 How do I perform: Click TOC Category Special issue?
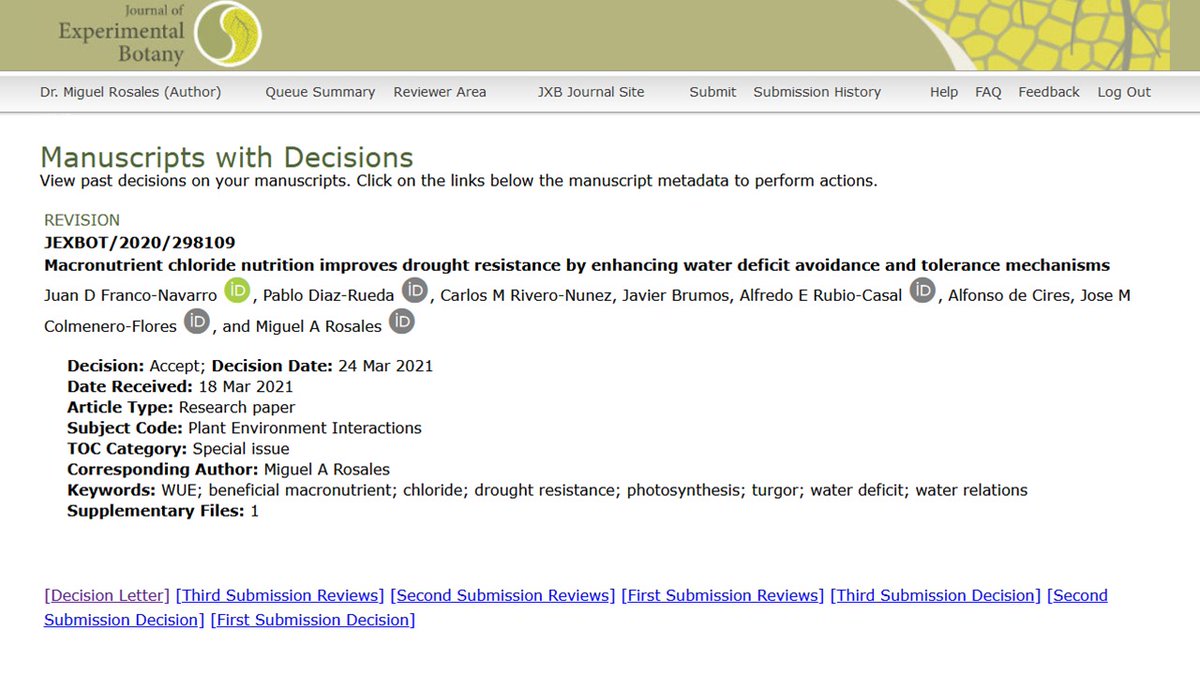point(178,449)
